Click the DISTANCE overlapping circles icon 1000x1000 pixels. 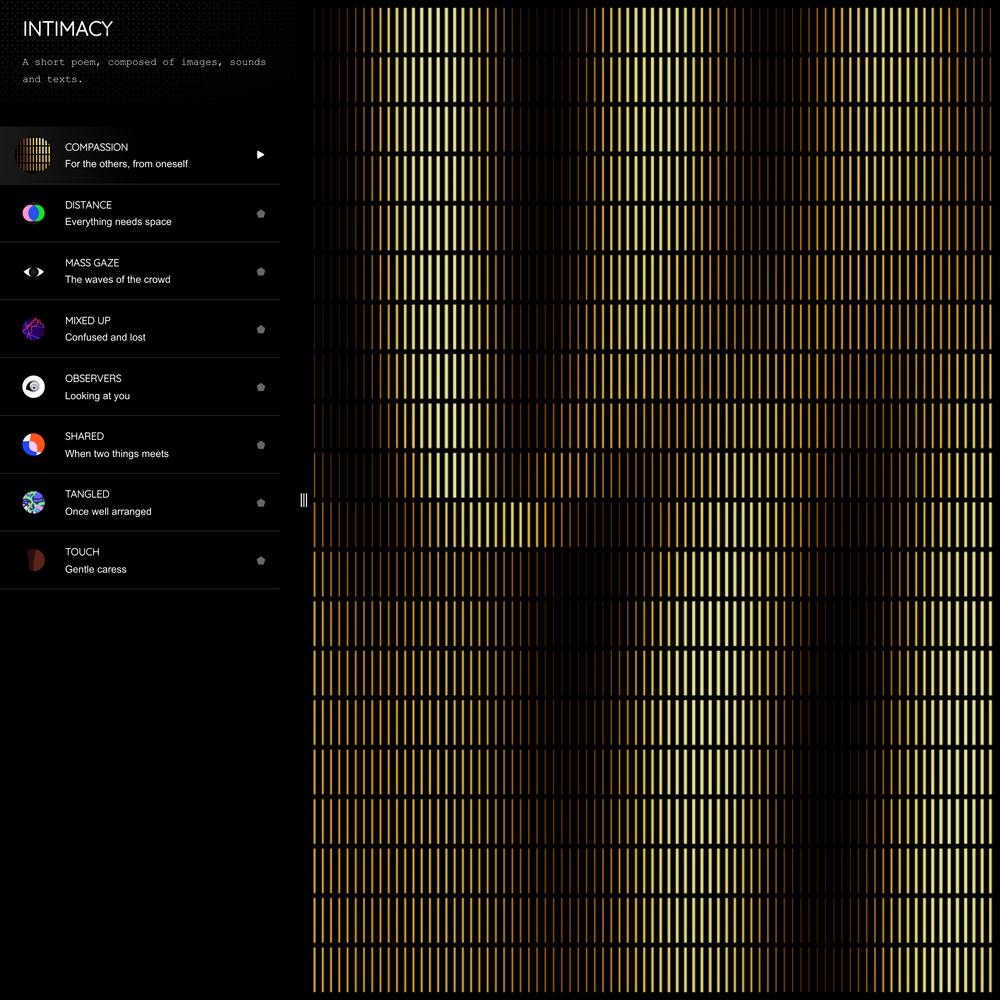(x=33, y=213)
